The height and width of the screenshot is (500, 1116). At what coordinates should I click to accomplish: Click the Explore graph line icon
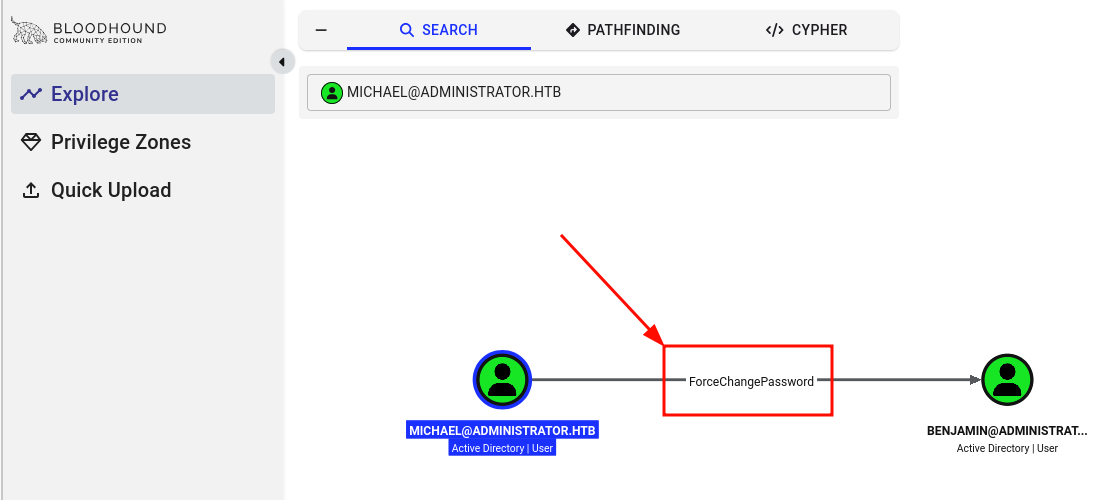tap(31, 94)
